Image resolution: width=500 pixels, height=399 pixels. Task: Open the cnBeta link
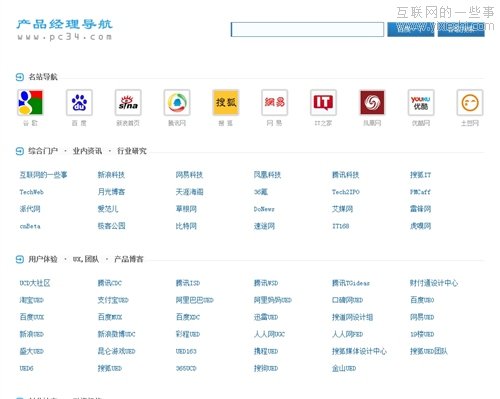click(30, 226)
